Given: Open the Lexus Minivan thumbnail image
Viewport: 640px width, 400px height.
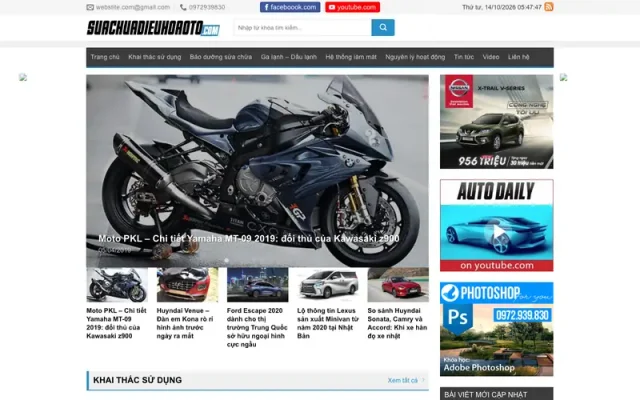Looking at the screenshot, I should (328, 285).
